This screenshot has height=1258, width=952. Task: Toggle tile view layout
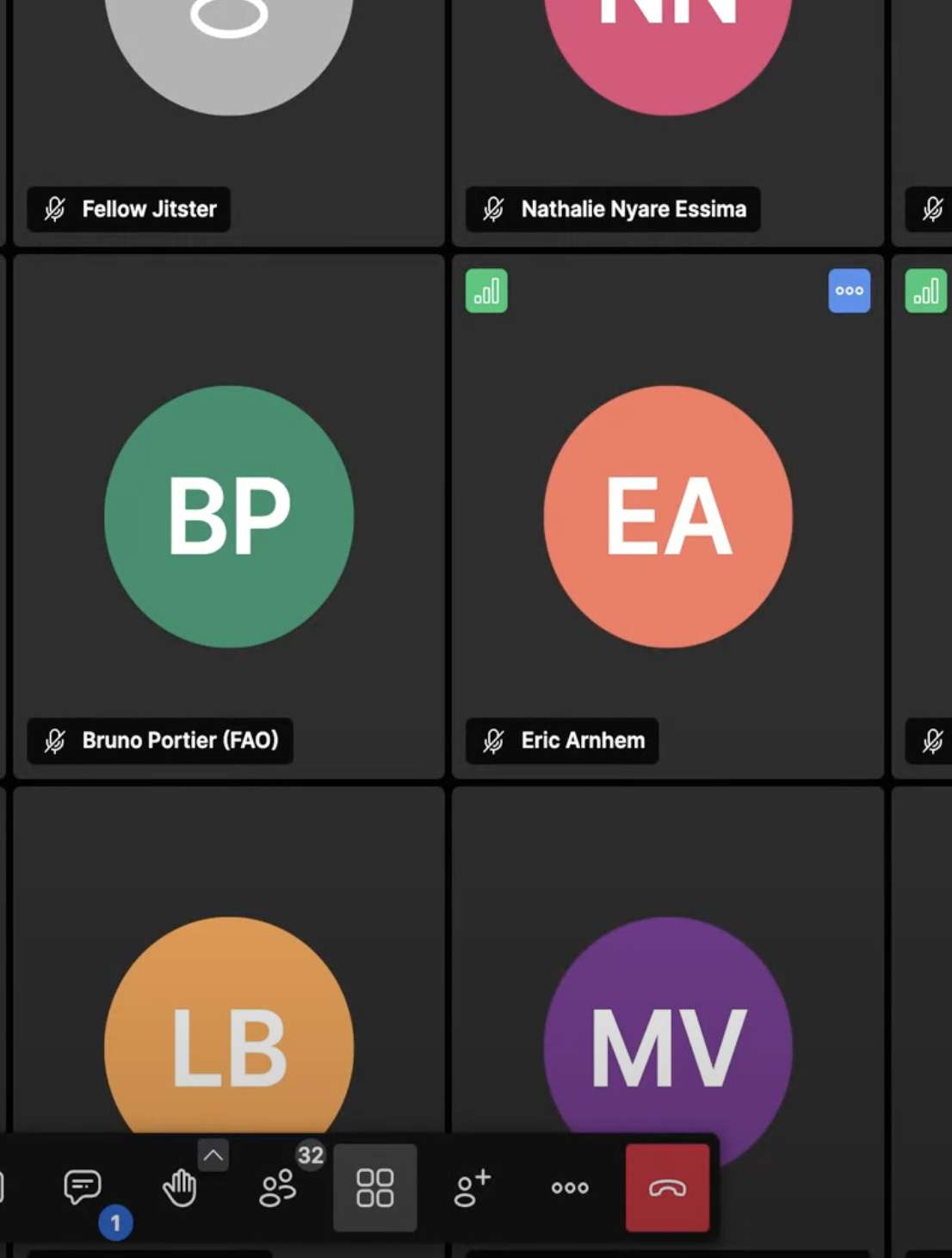375,1188
